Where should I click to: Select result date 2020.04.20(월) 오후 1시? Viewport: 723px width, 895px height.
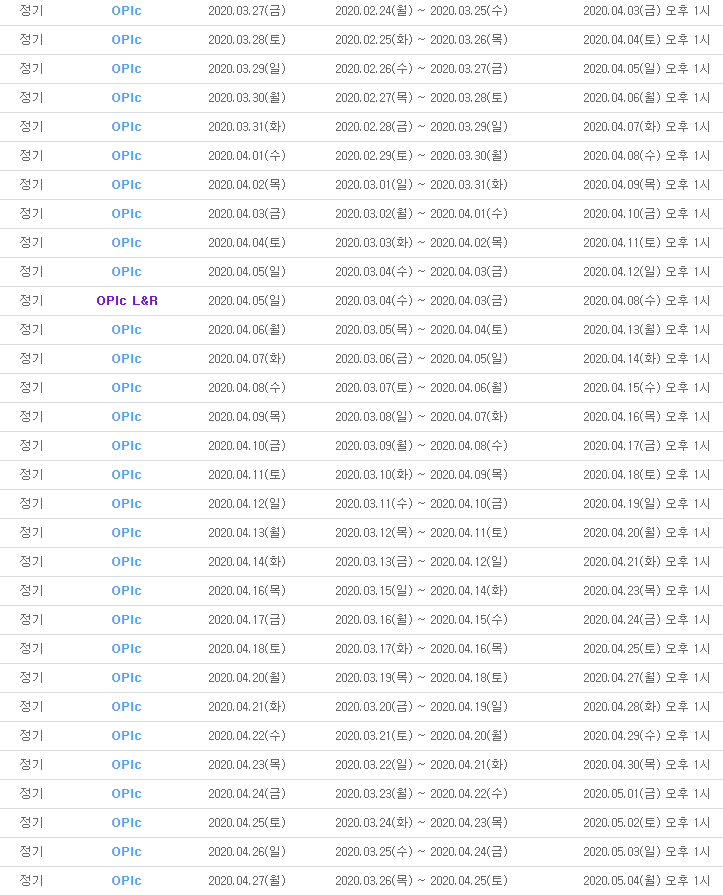[647, 533]
